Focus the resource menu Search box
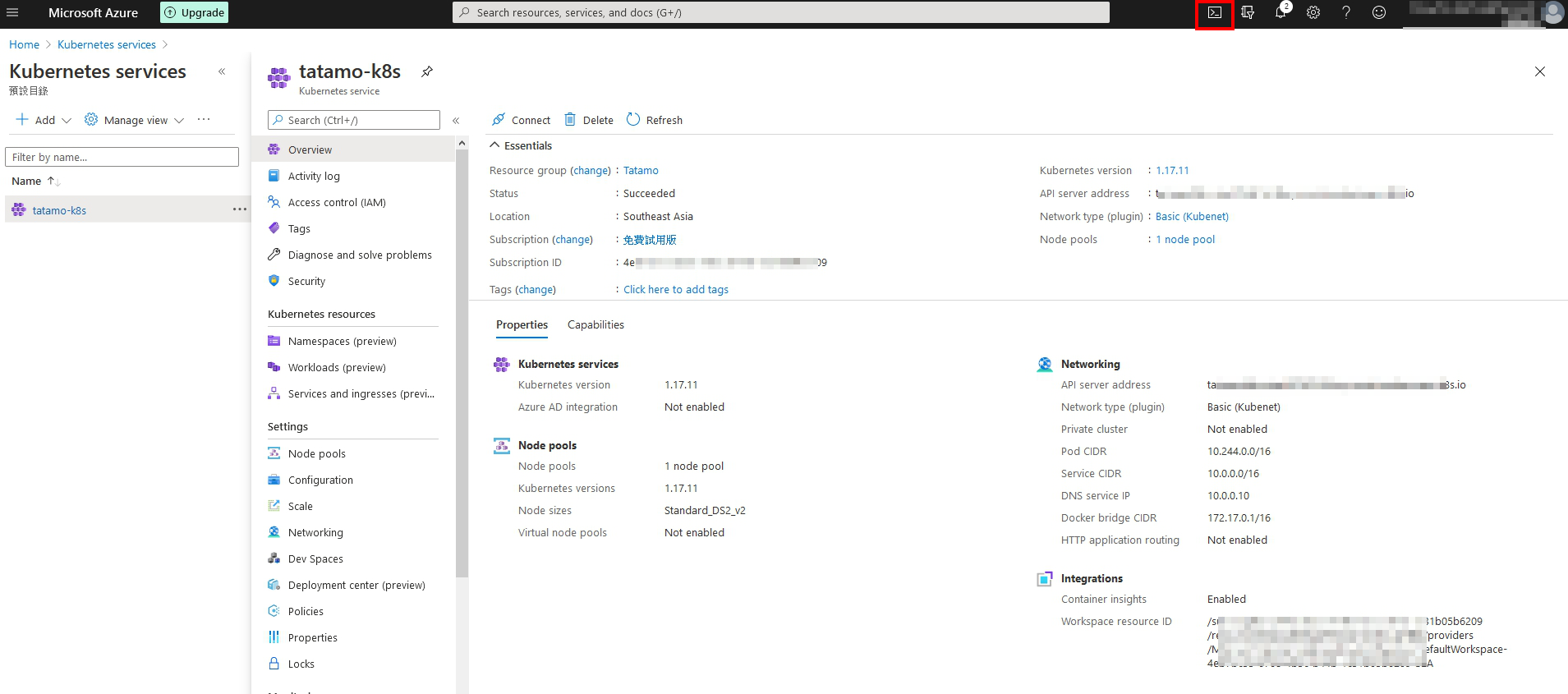The height and width of the screenshot is (694, 1568). point(354,120)
